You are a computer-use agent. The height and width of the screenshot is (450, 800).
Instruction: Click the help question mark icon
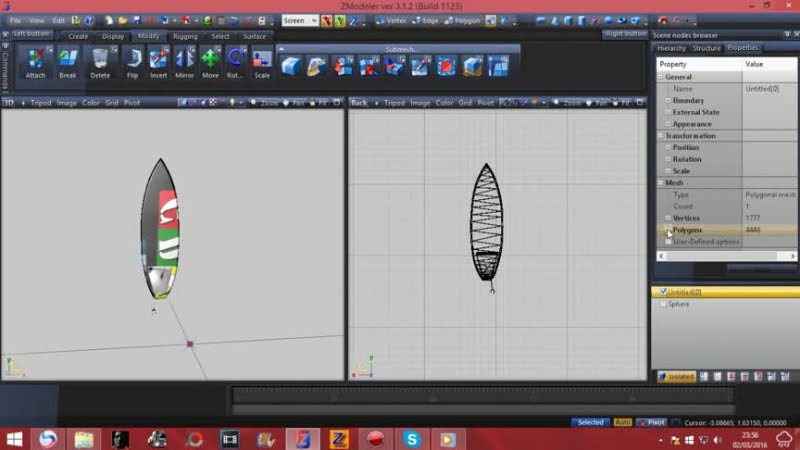pos(89,20)
